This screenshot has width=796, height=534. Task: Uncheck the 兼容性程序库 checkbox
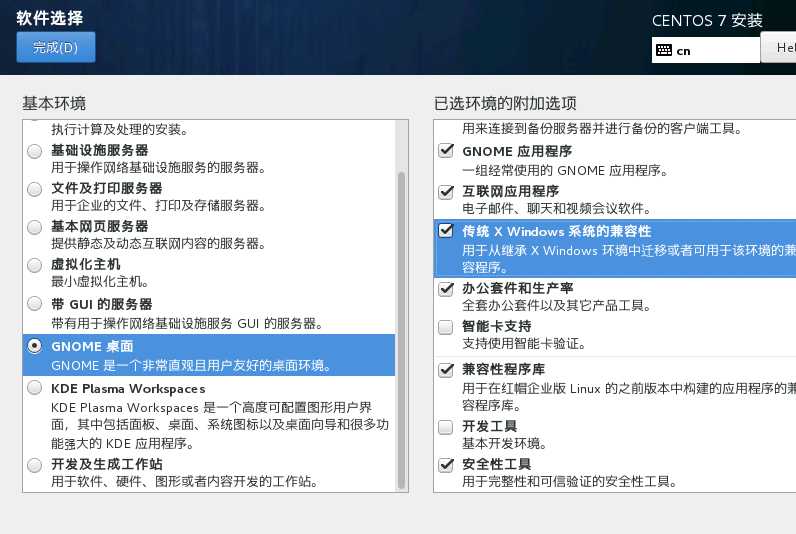tap(446, 370)
